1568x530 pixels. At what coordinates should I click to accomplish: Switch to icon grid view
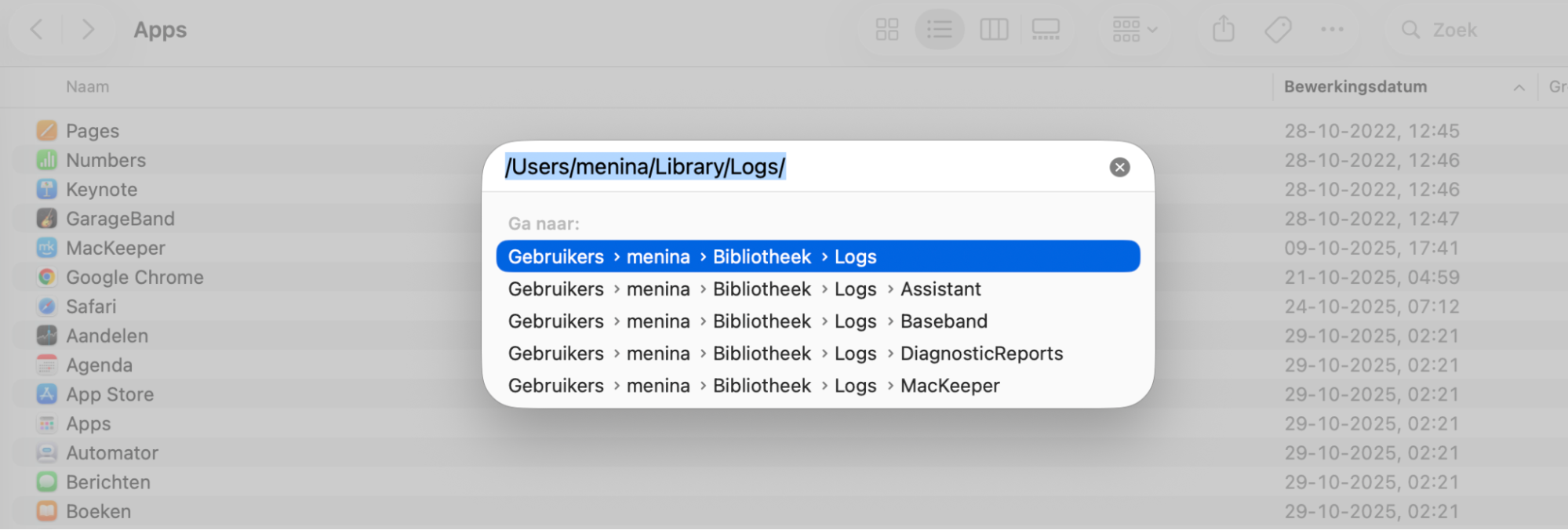pyautogui.click(x=887, y=30)
